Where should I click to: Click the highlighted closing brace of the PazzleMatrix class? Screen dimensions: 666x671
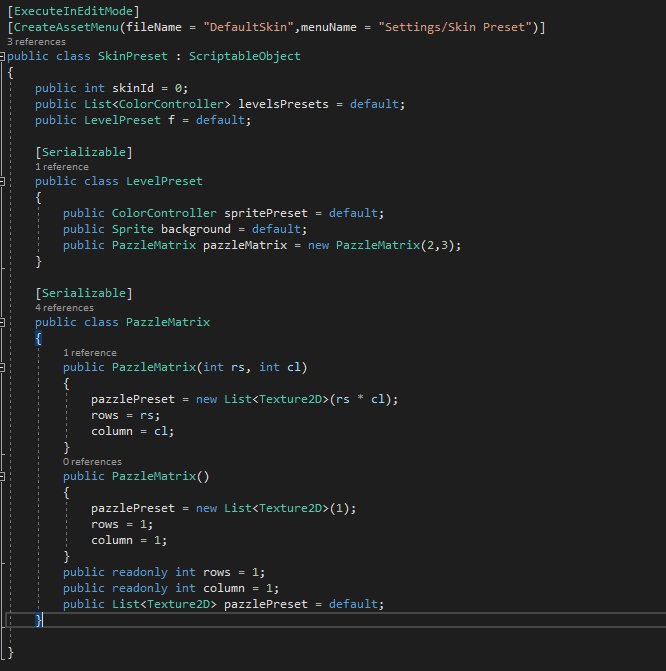pos(39,620)
